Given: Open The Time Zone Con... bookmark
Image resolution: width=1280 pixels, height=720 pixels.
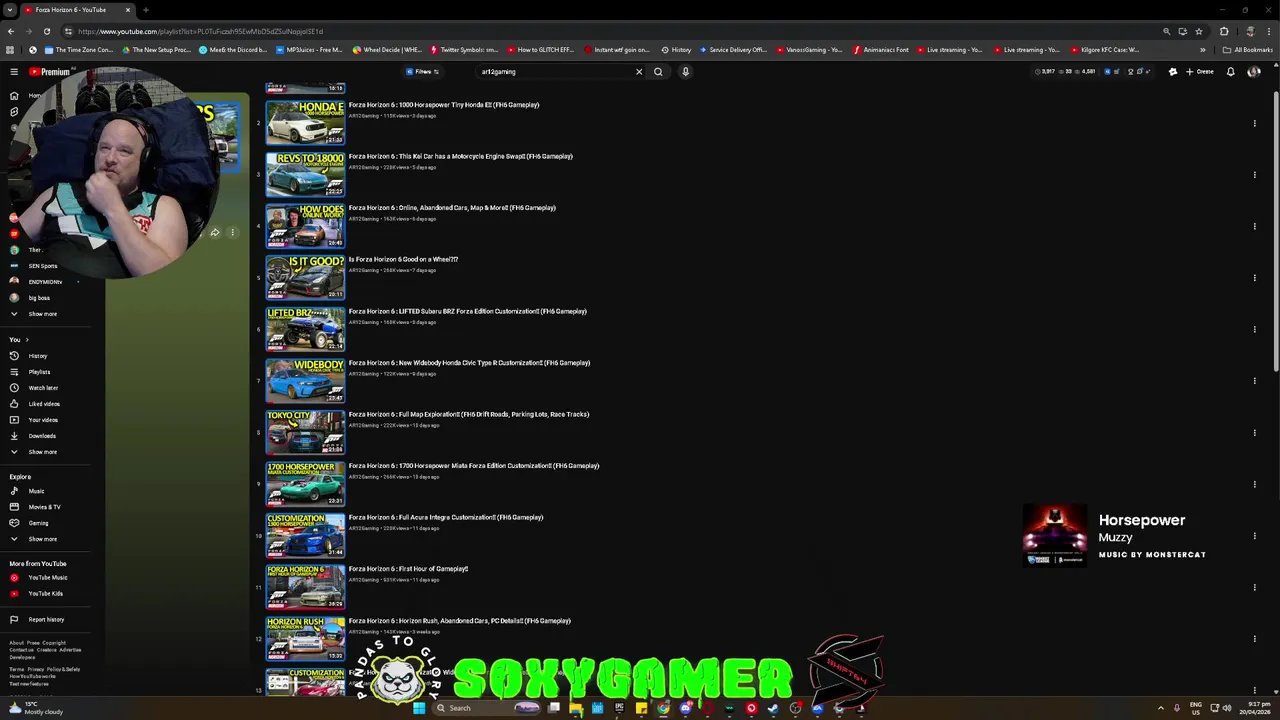Looking at the screenshot, I should click(78, 50).
